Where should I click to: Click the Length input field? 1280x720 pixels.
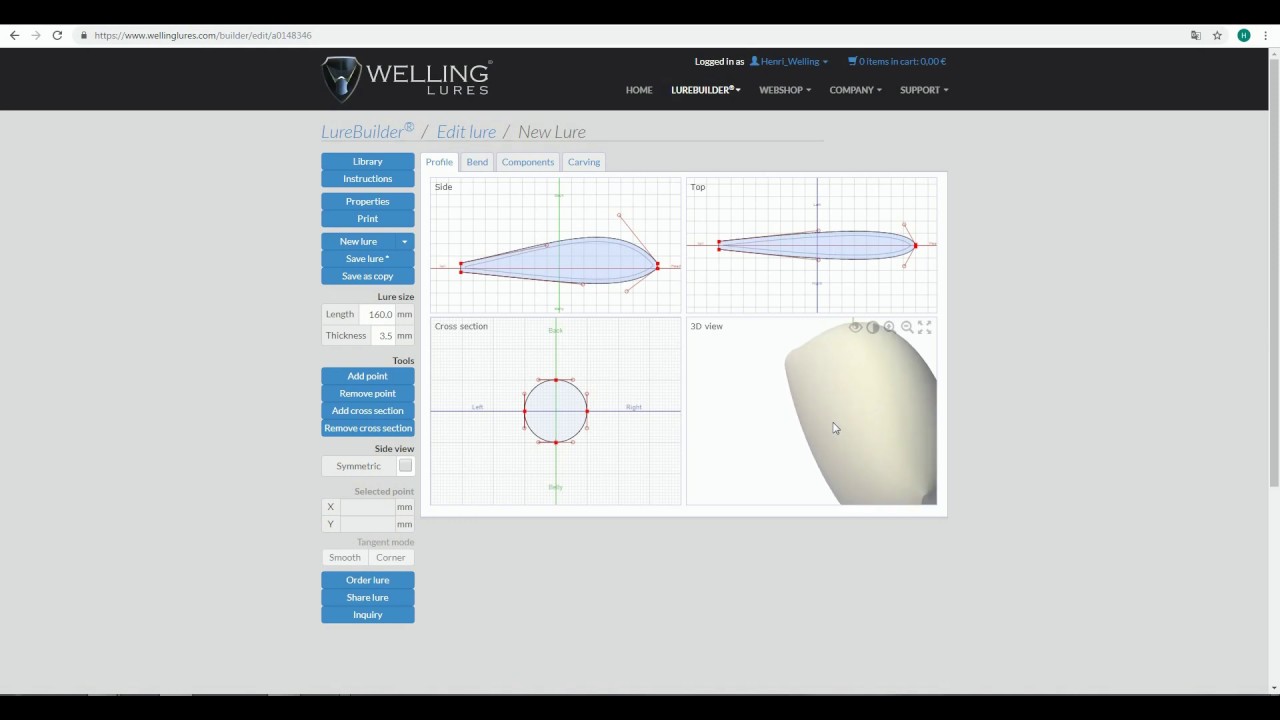377,314
